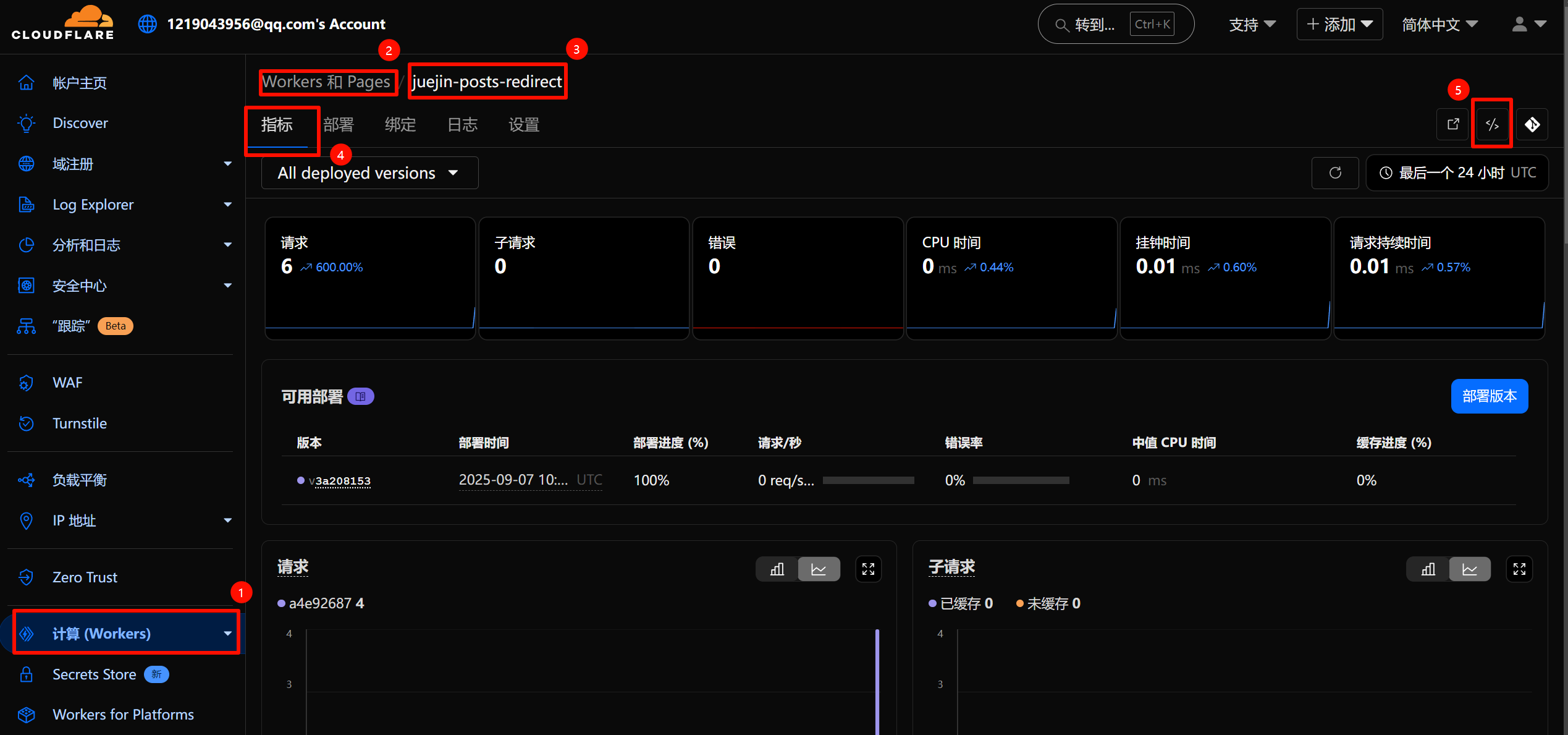This screenshot has height=735, width=1568.
Task: Expand the Log Explorer section arrow
Action: [227, 205]
